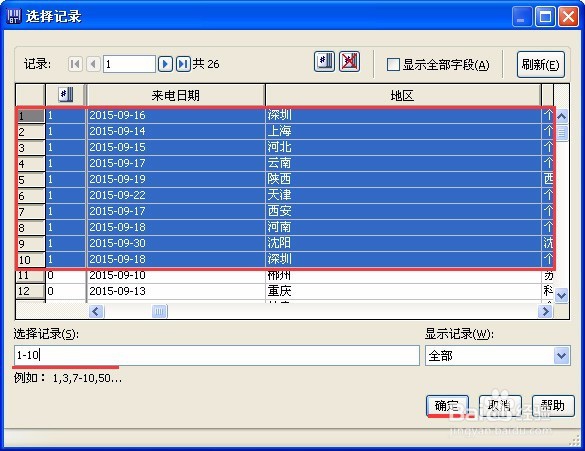Click date cell 2015-09-10
Screen dimensions: 585x451
[x=176, y=276]
